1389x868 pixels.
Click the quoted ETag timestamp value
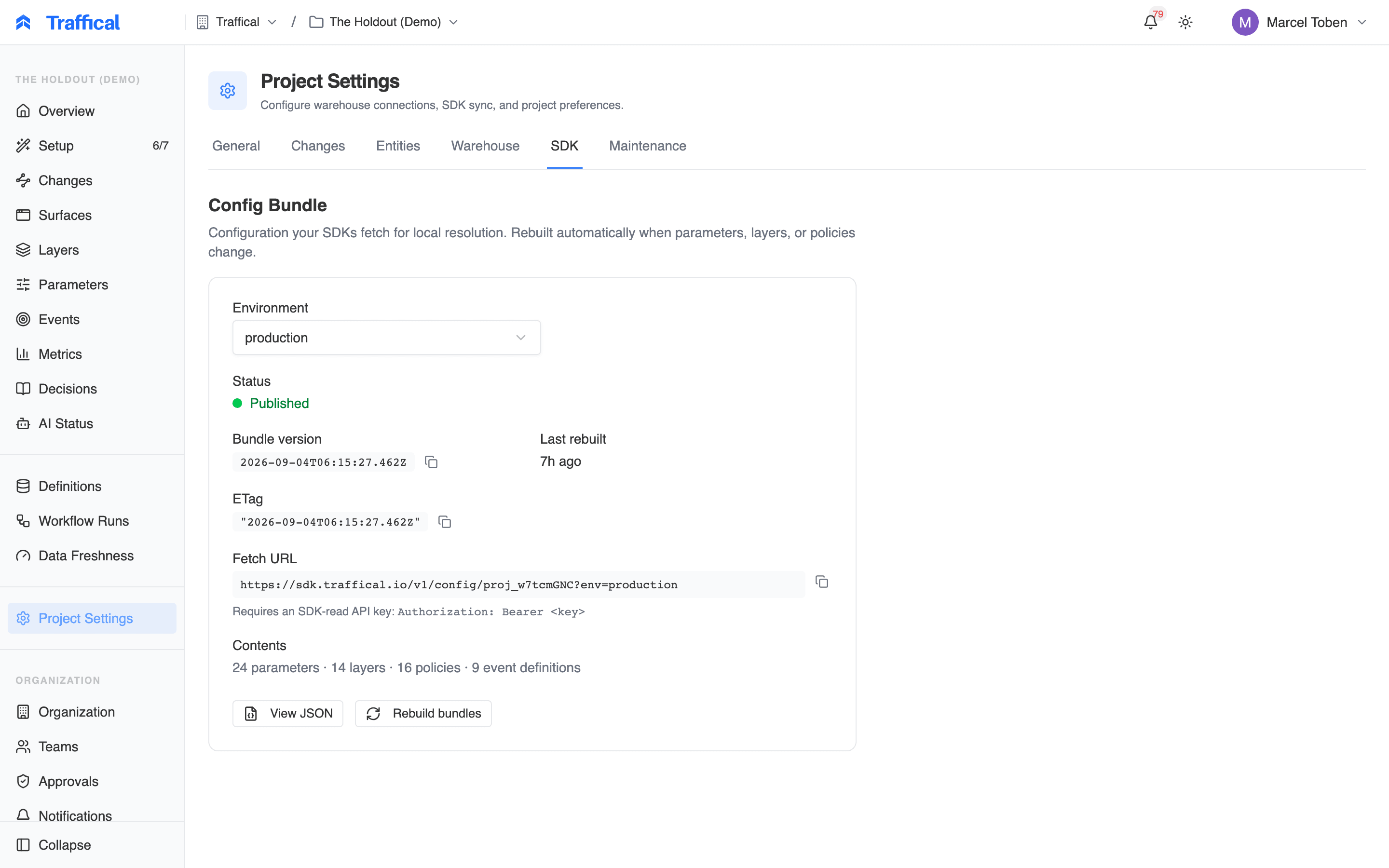(x=330, y=522)
